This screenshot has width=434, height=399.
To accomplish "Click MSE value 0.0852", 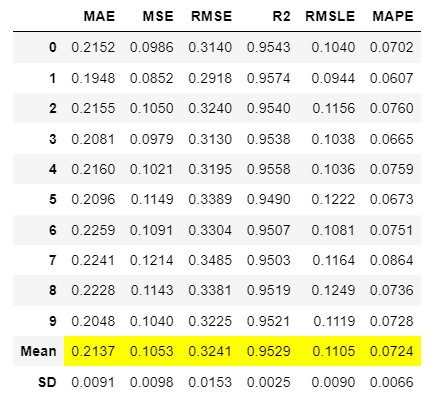I will click(152, 78).
